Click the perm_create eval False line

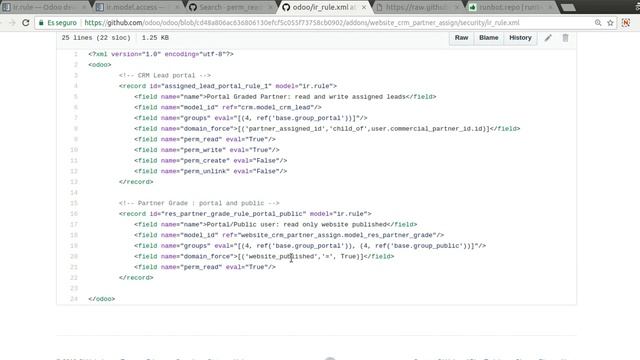tap(211, 160)
